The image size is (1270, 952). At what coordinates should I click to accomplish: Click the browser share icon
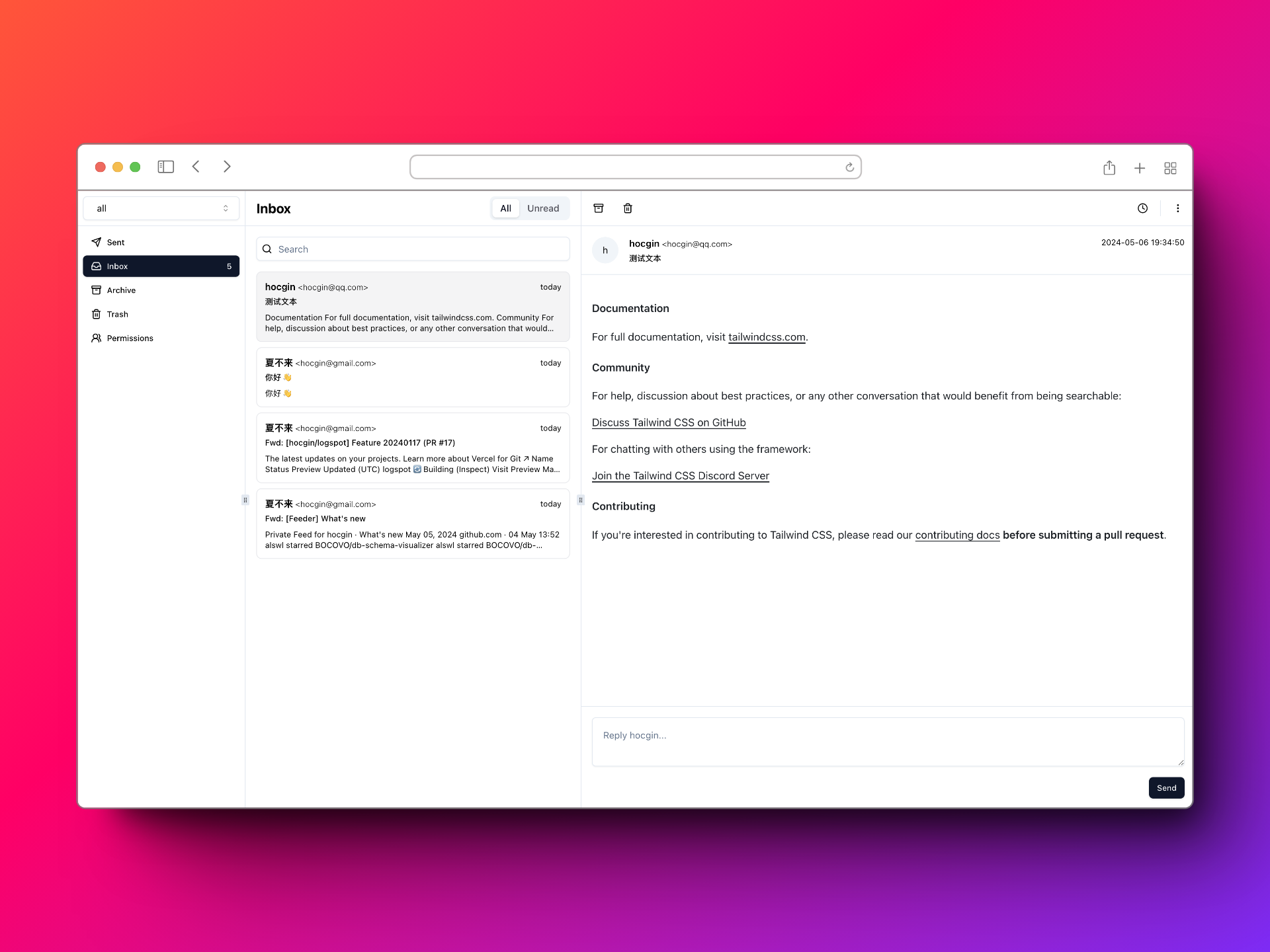[x=1109, y=168]
